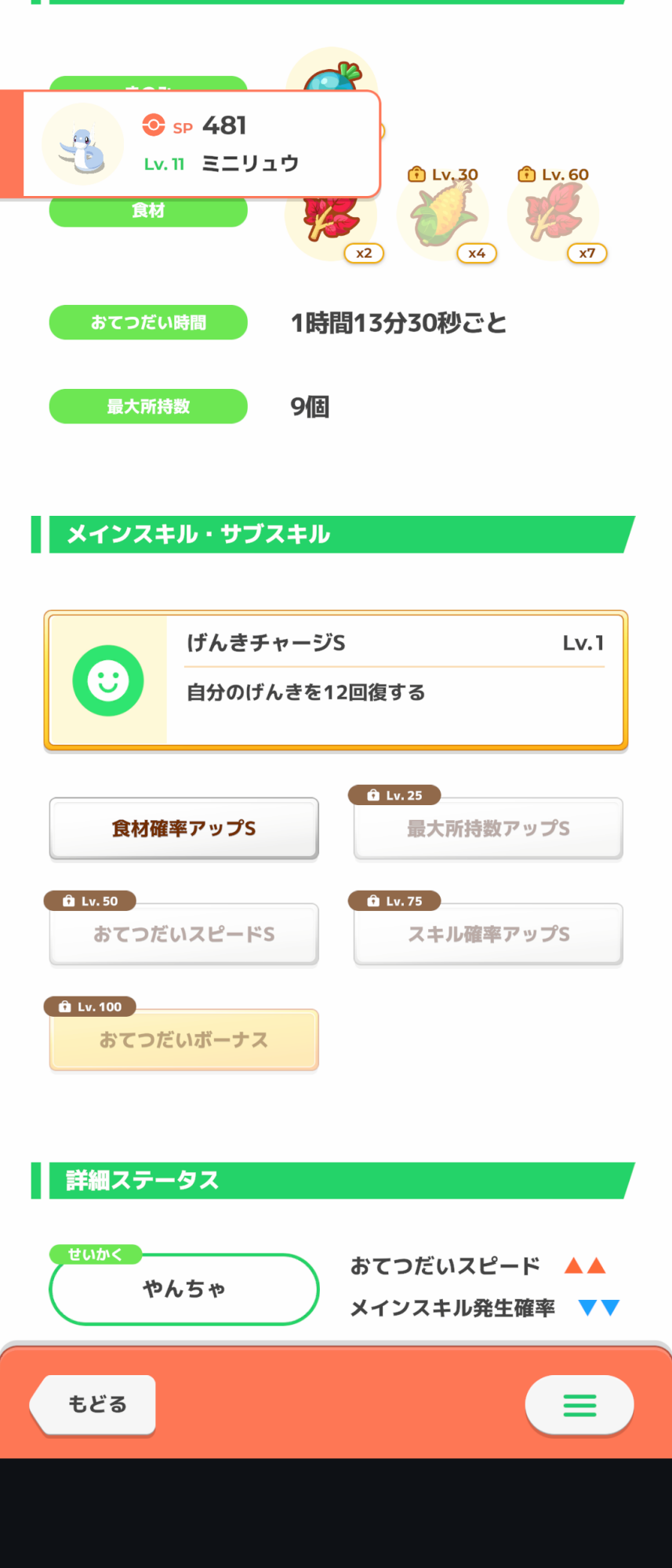Tap the locked スキル確率アップS sub skill
This screenshot has width=672, height=1568.
[488, 935]
